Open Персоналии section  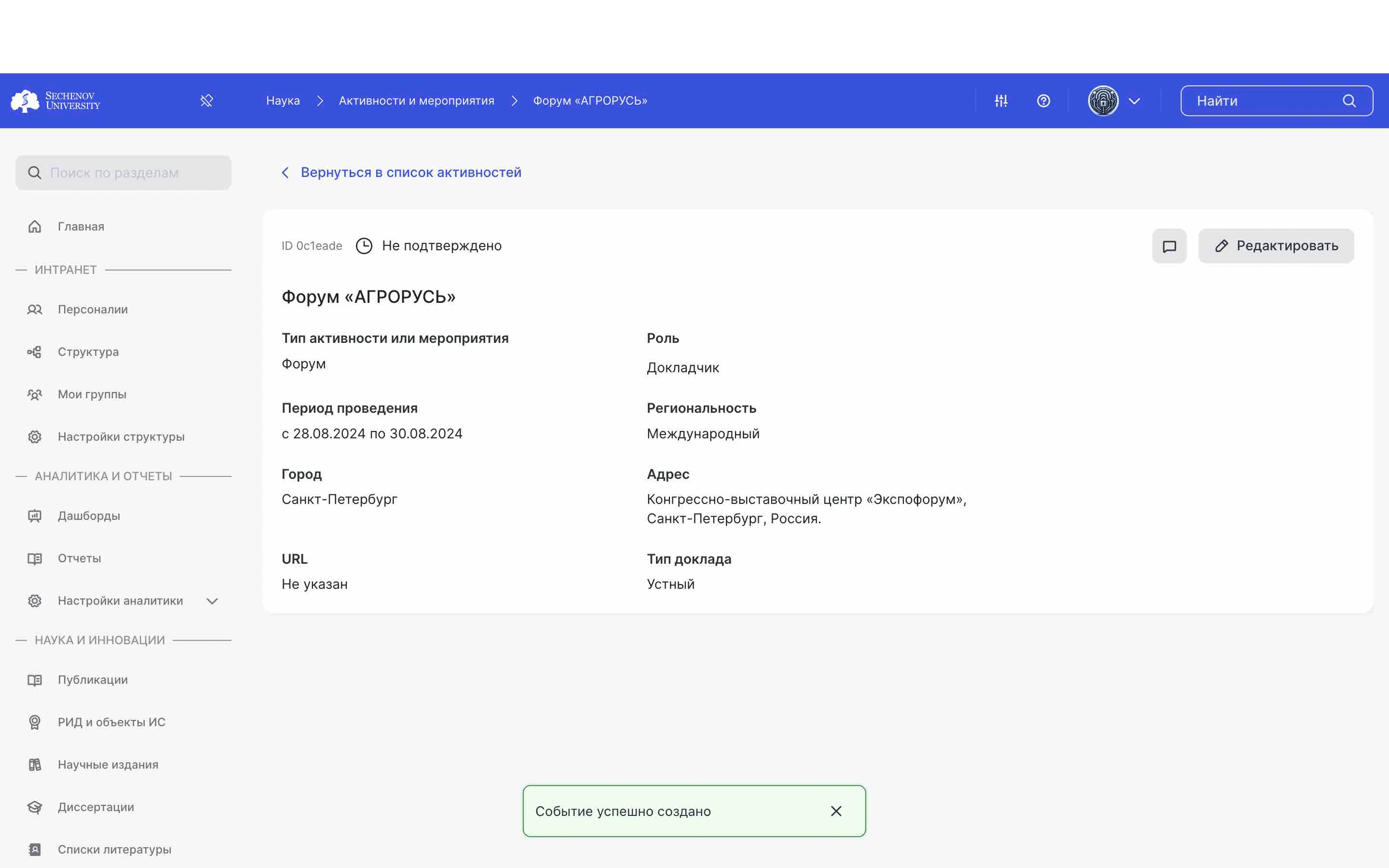[x=93, y=310]
